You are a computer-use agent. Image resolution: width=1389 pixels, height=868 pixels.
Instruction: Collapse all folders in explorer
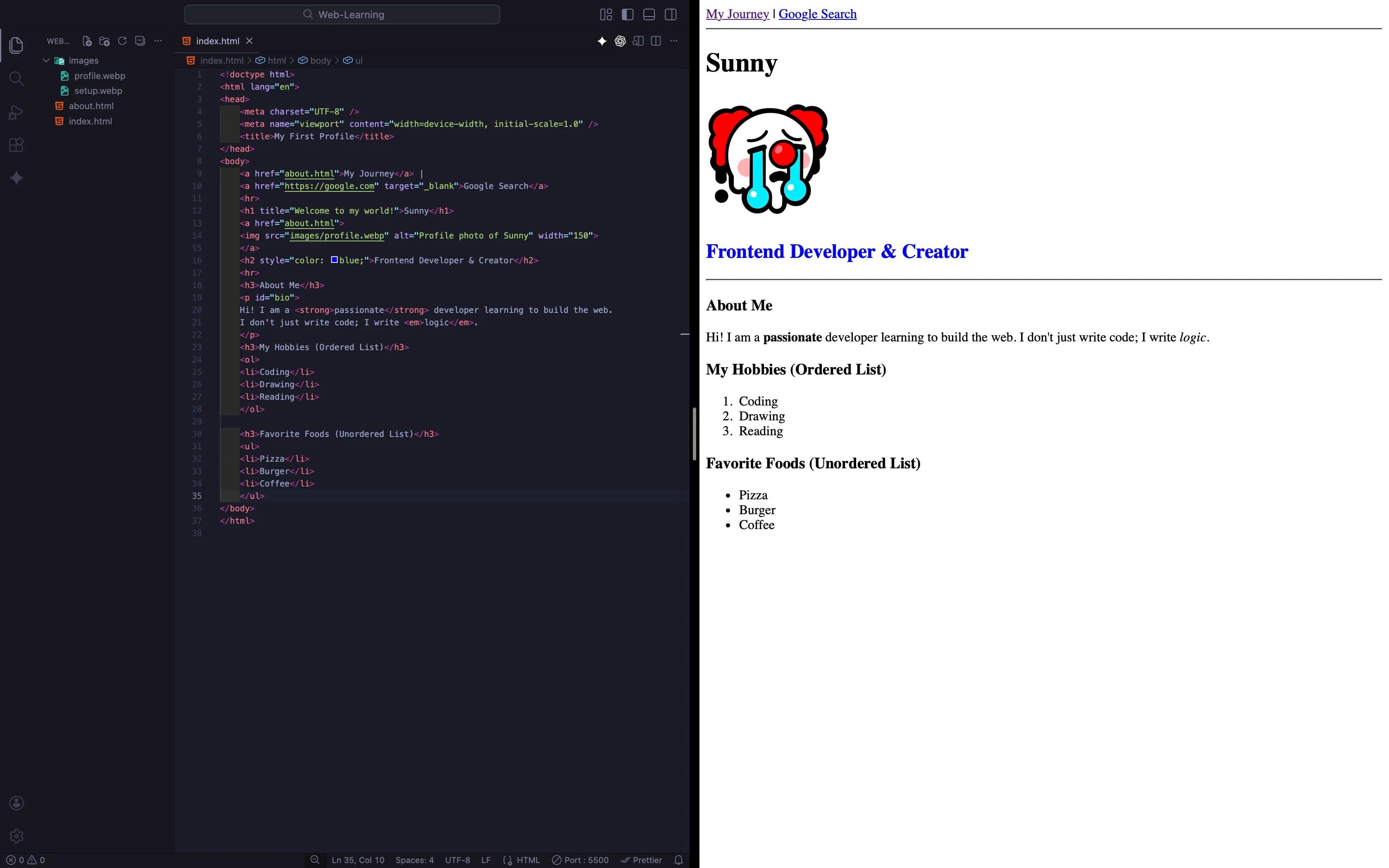tap(140, 41)
